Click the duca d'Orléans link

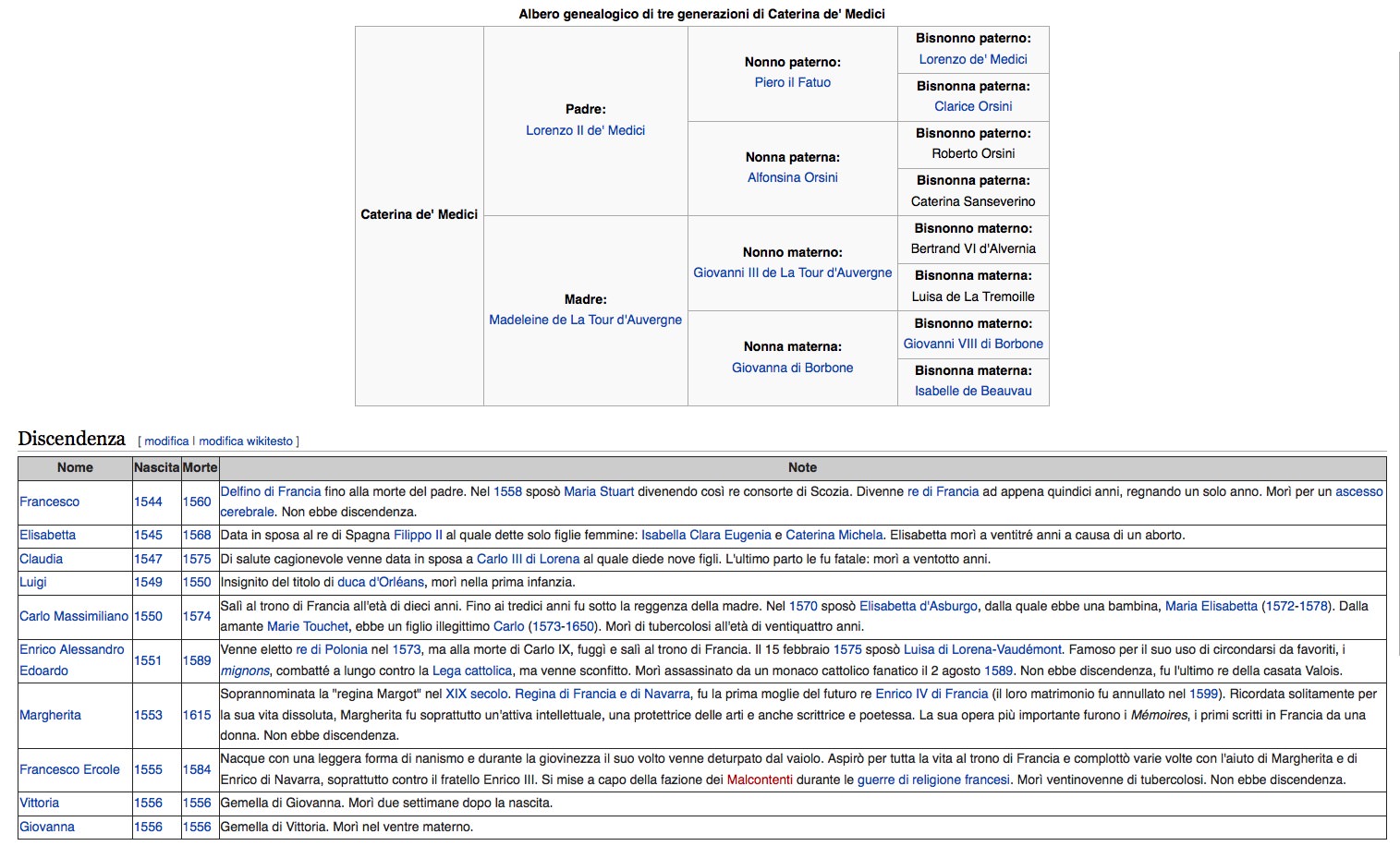click(x=380, y=582)
